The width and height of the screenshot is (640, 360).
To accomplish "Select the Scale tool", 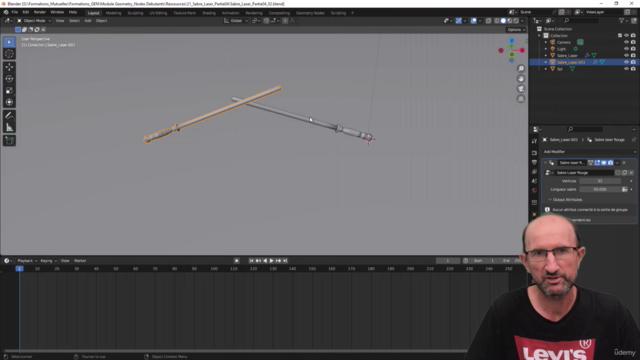I will tap(9, 91).
